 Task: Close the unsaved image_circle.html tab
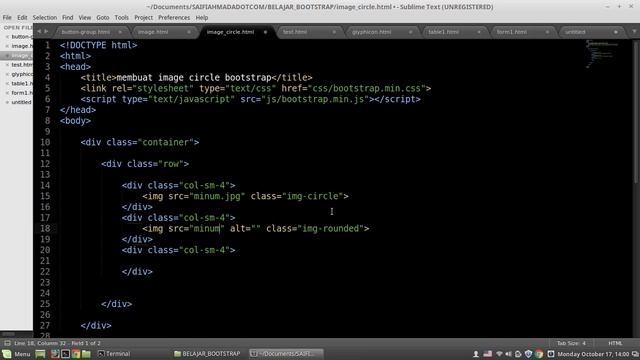[x=265, y=32]
